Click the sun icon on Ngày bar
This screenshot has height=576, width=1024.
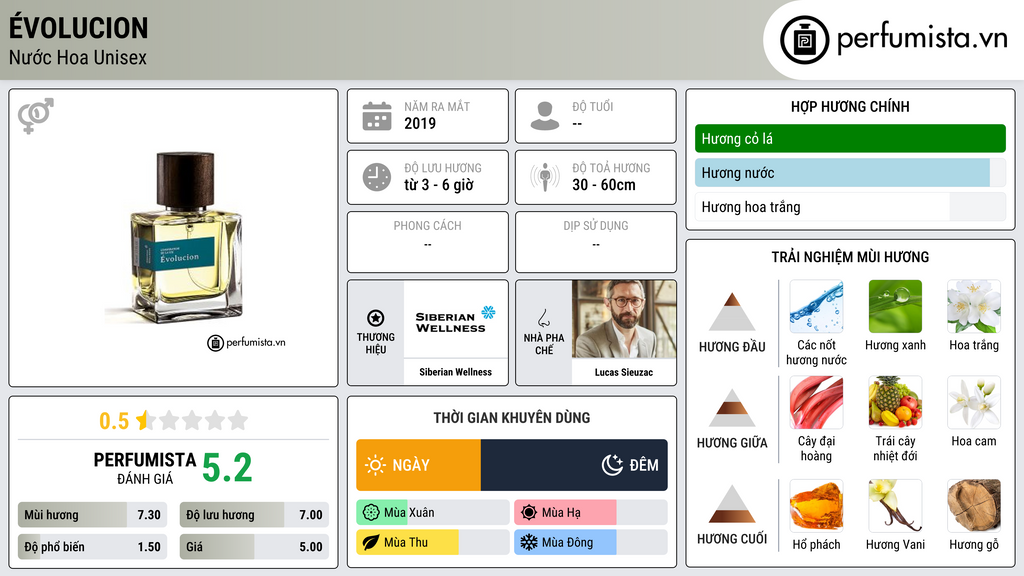[375, 465]
